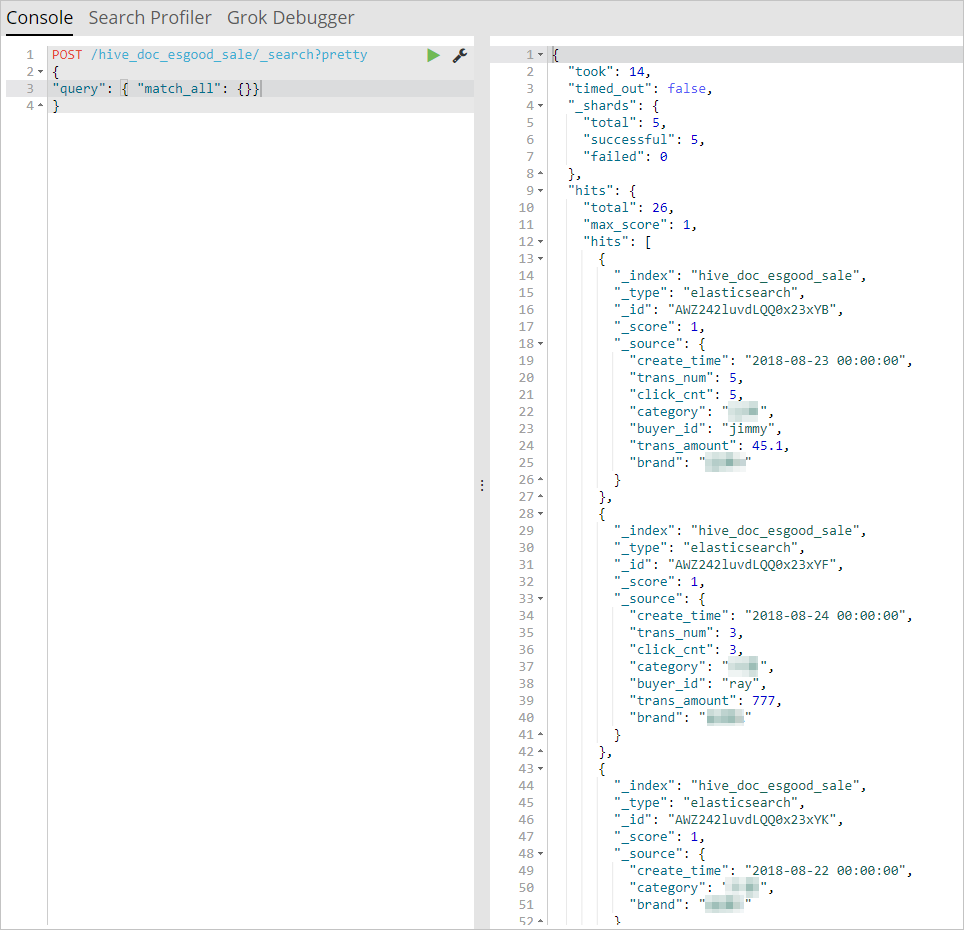The width and height of the screenshot is (964, 930).
Task: Click the "match_all" query line in editor
Action: pyautogui.click(x=155, y=89)
